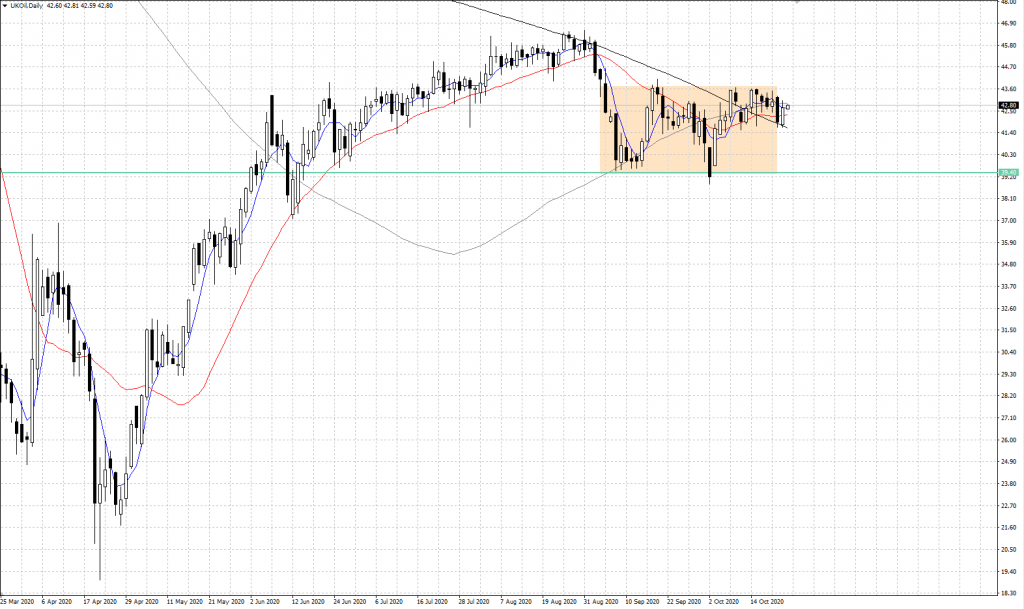Viewport: 1024px width, 609px height.
Task: Select the current price tag 42.80
Action: (1008, 105)
